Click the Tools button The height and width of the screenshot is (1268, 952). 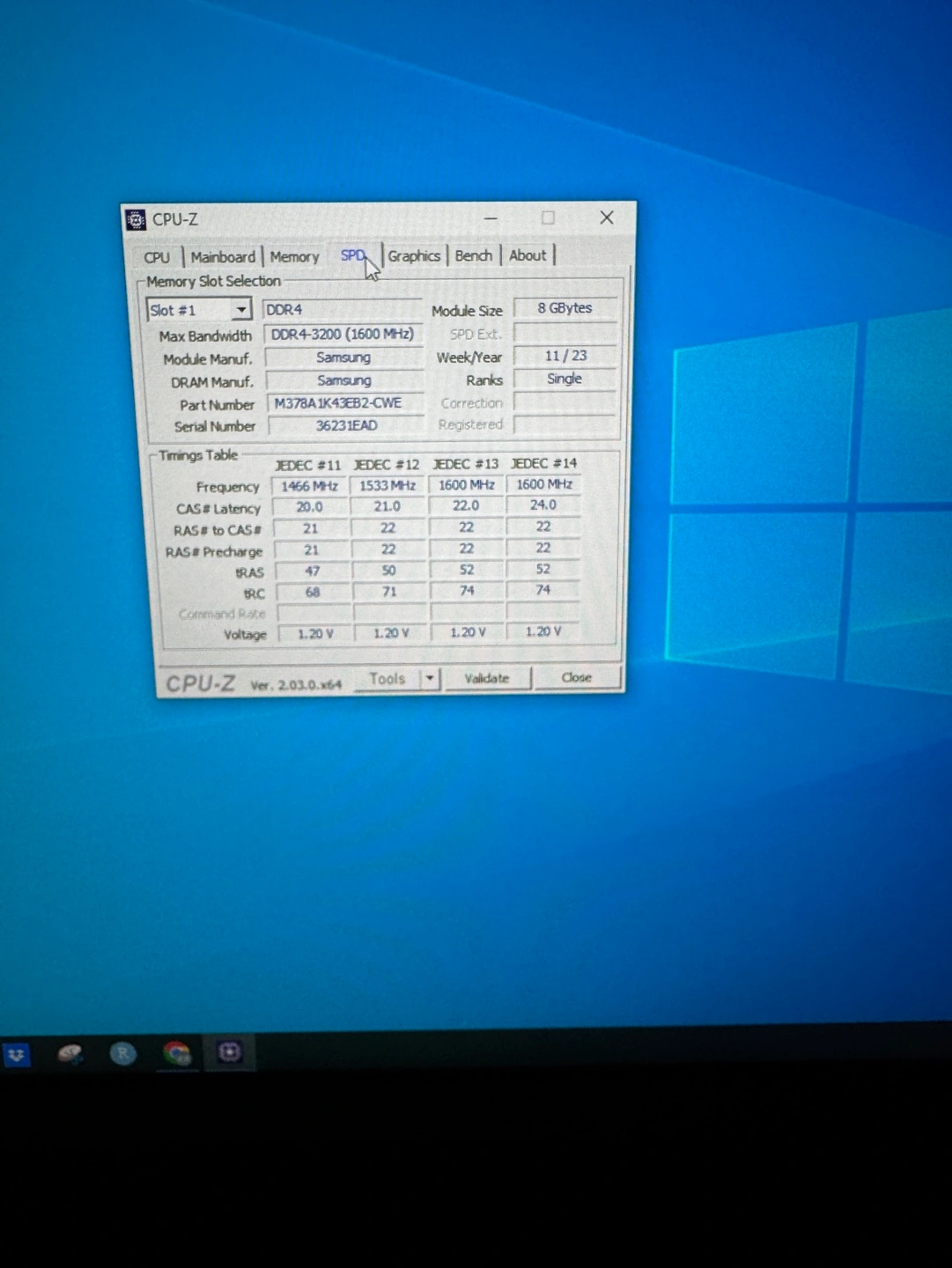point(387,679)
